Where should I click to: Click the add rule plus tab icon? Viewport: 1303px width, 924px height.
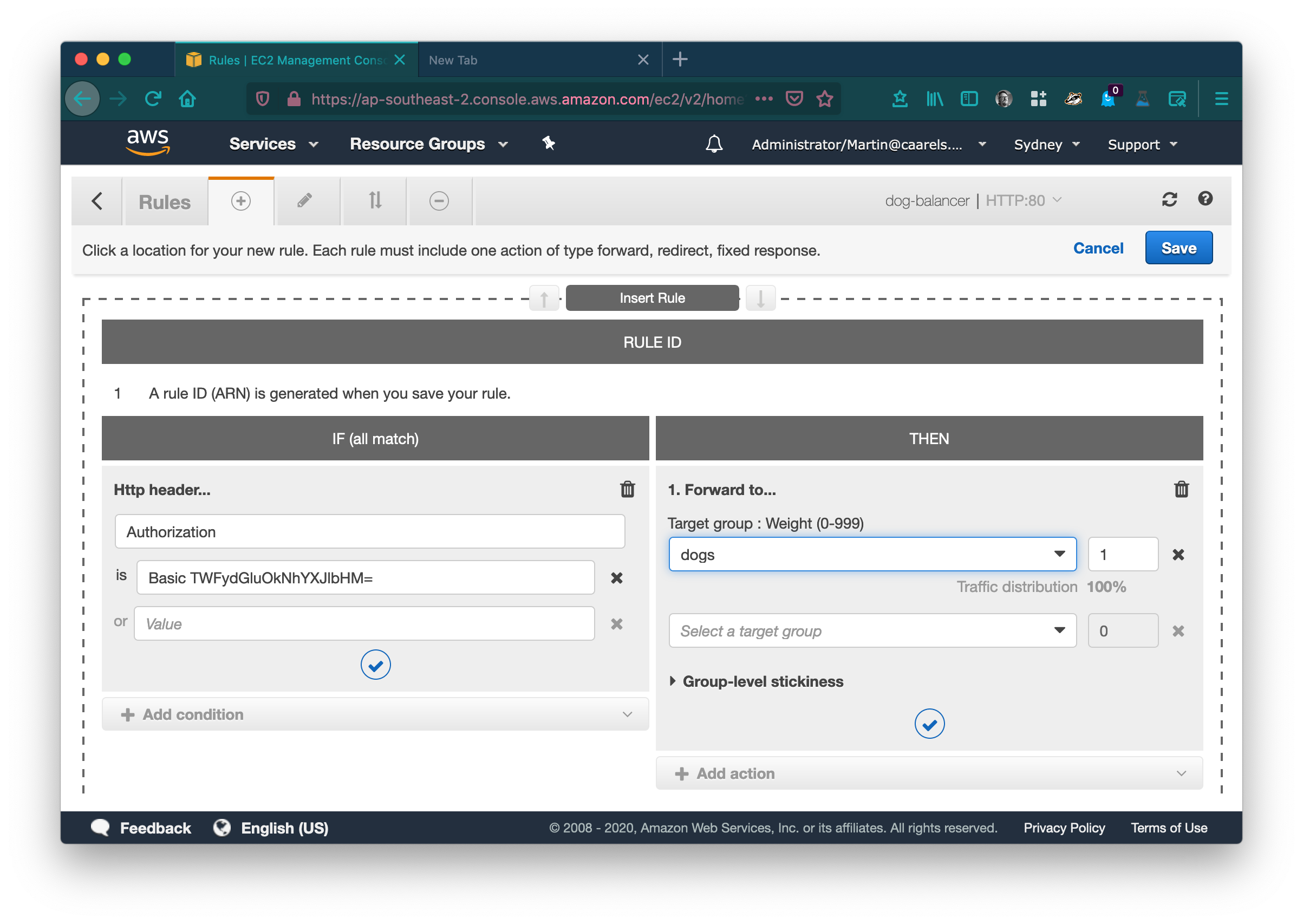240,201
